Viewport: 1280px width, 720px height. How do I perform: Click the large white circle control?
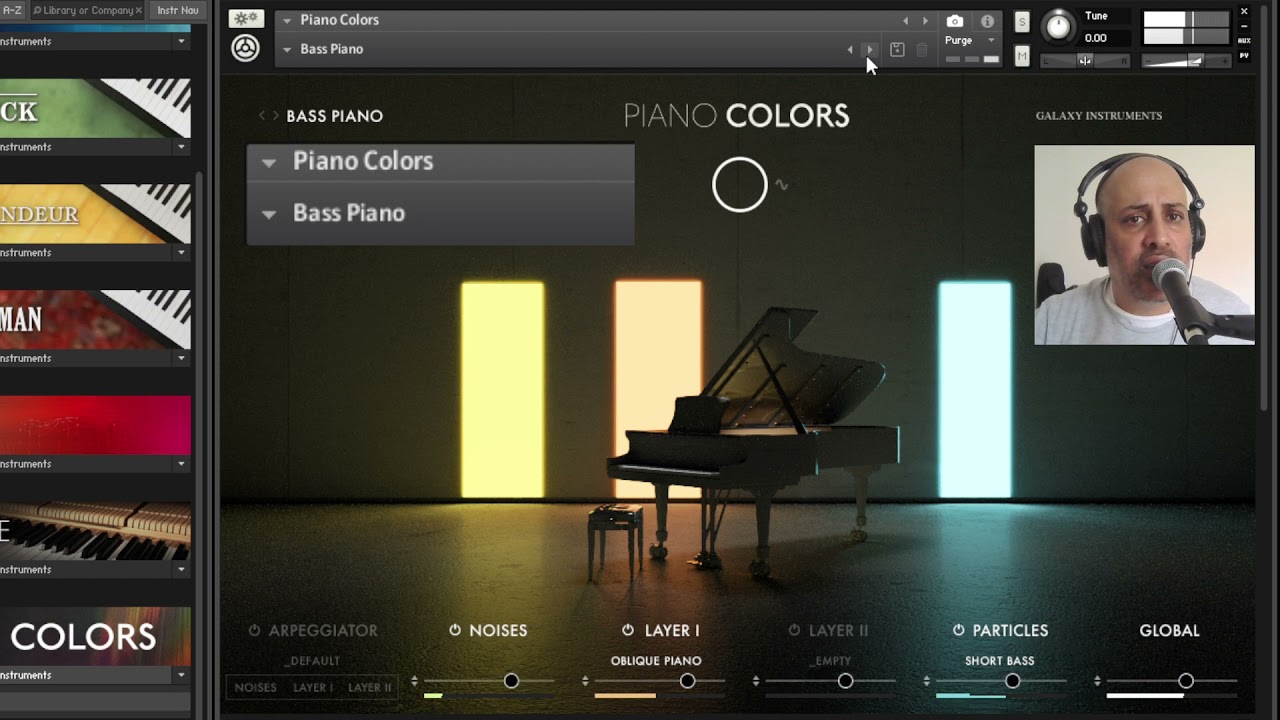click(x=740, y=185)
